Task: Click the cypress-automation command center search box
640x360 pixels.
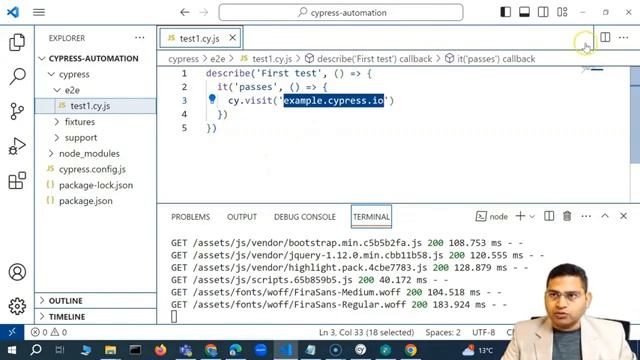Action: [x=341, y=12]
